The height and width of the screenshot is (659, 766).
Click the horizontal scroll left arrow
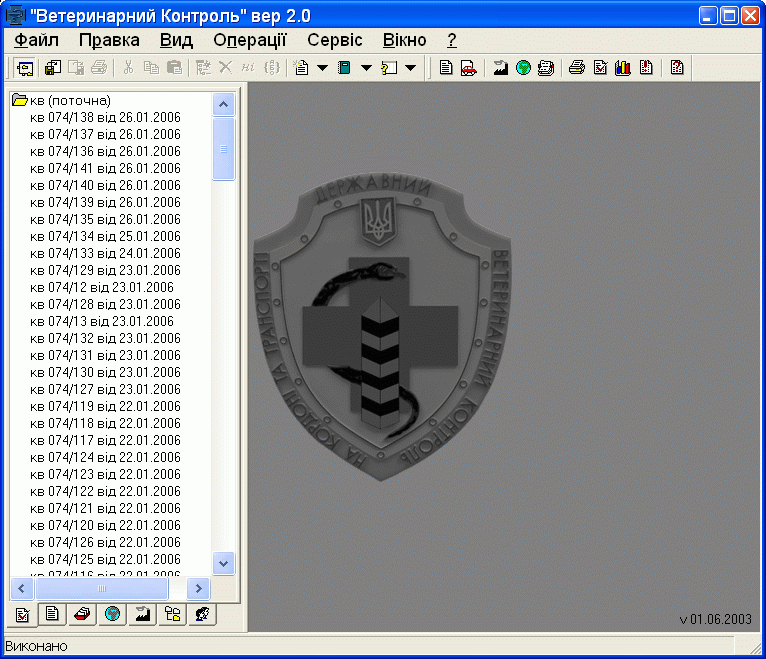[21, 588]
